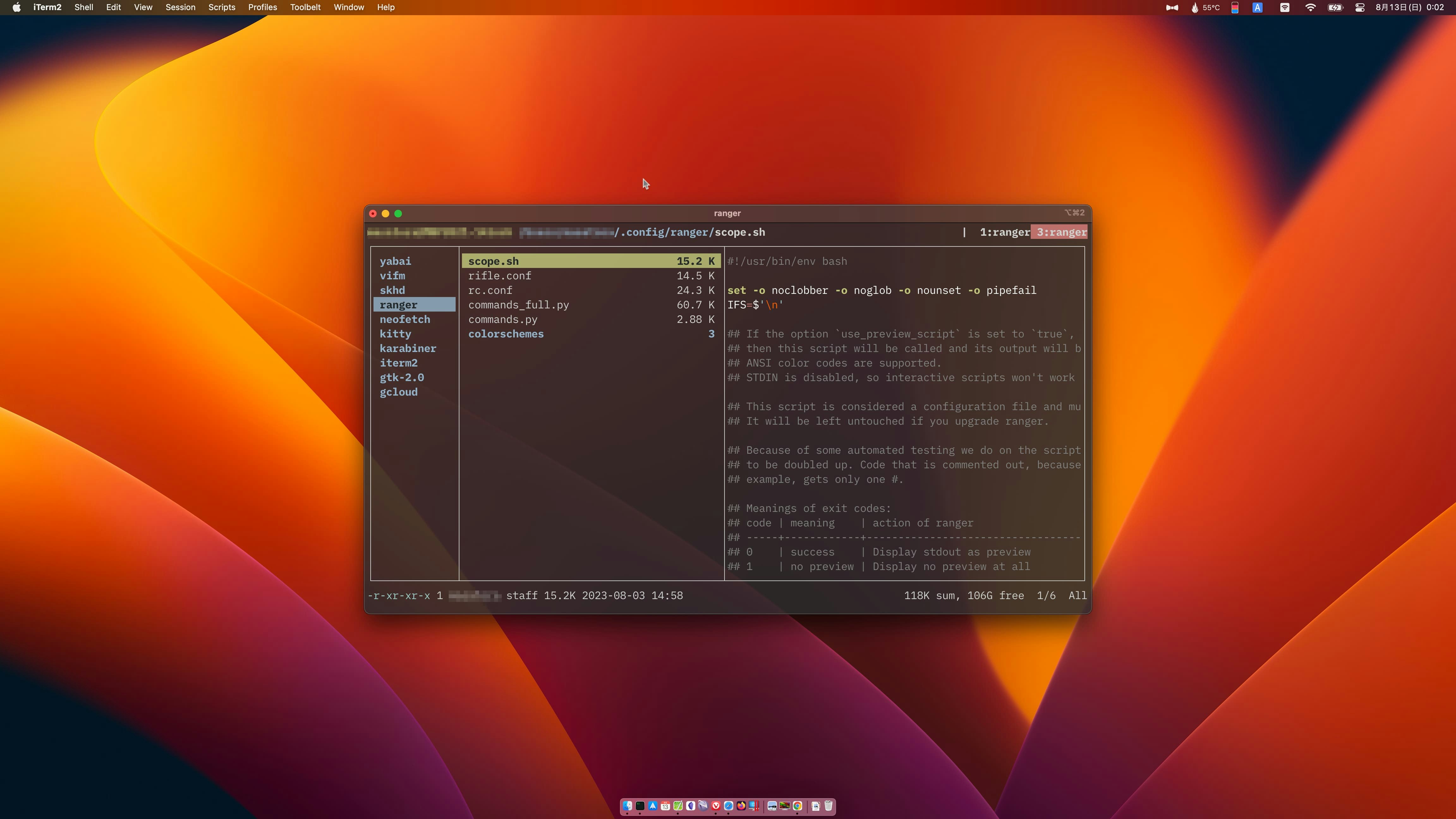Open Google Chrome in the Dock
This screenshot has height=819, width=1456.
point(798,806)
